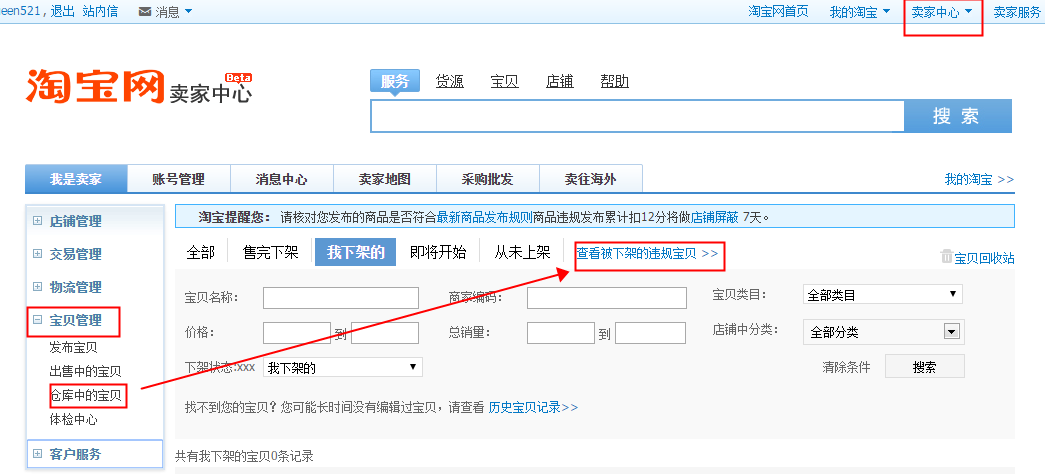The height and width of the screenshot is (474, 1045).
Task: Open 发布宝贝 in sidebar
Action: click(73, 347)
